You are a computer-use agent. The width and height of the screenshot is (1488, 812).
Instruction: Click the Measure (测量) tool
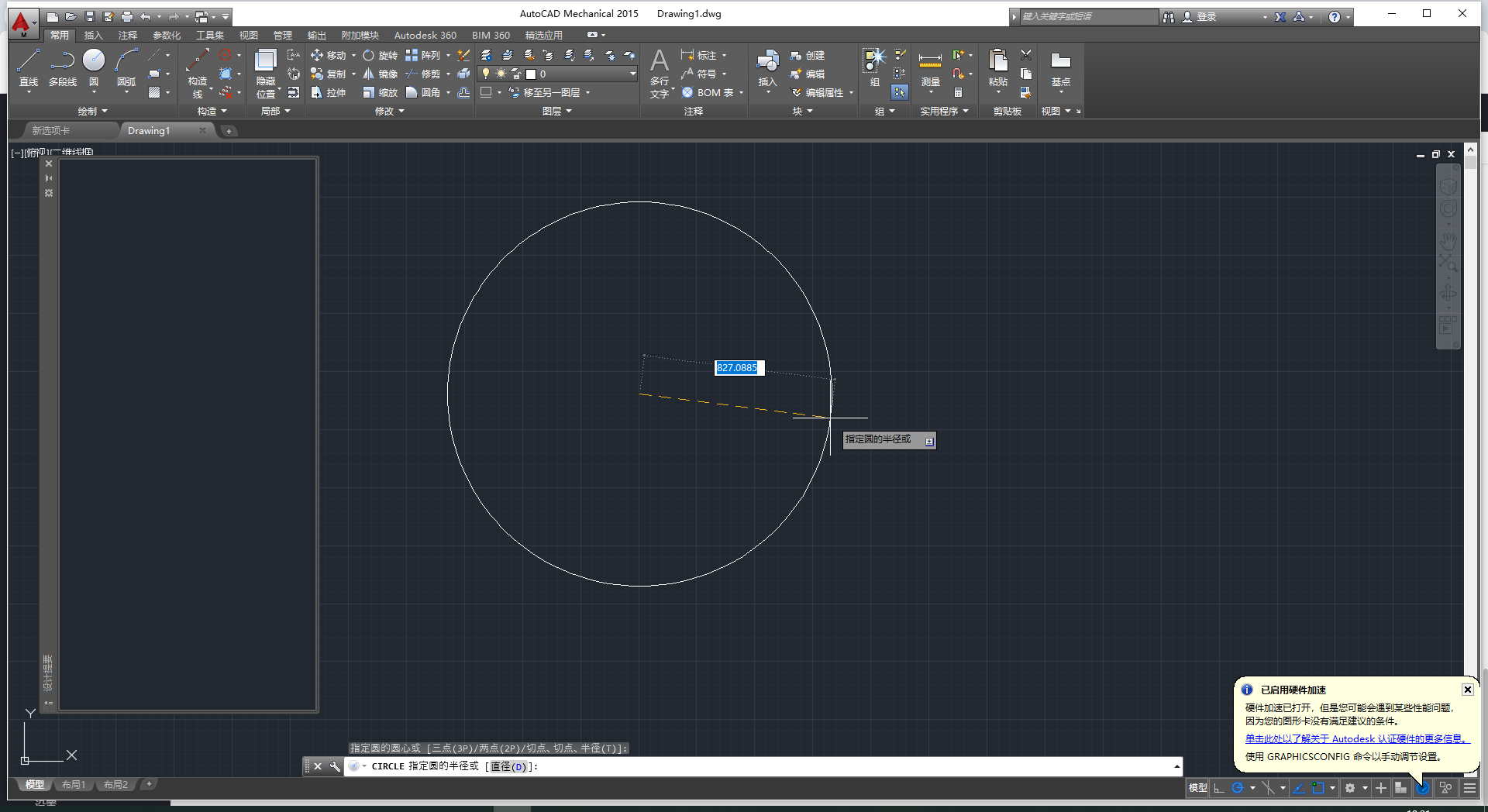[930, 70]
